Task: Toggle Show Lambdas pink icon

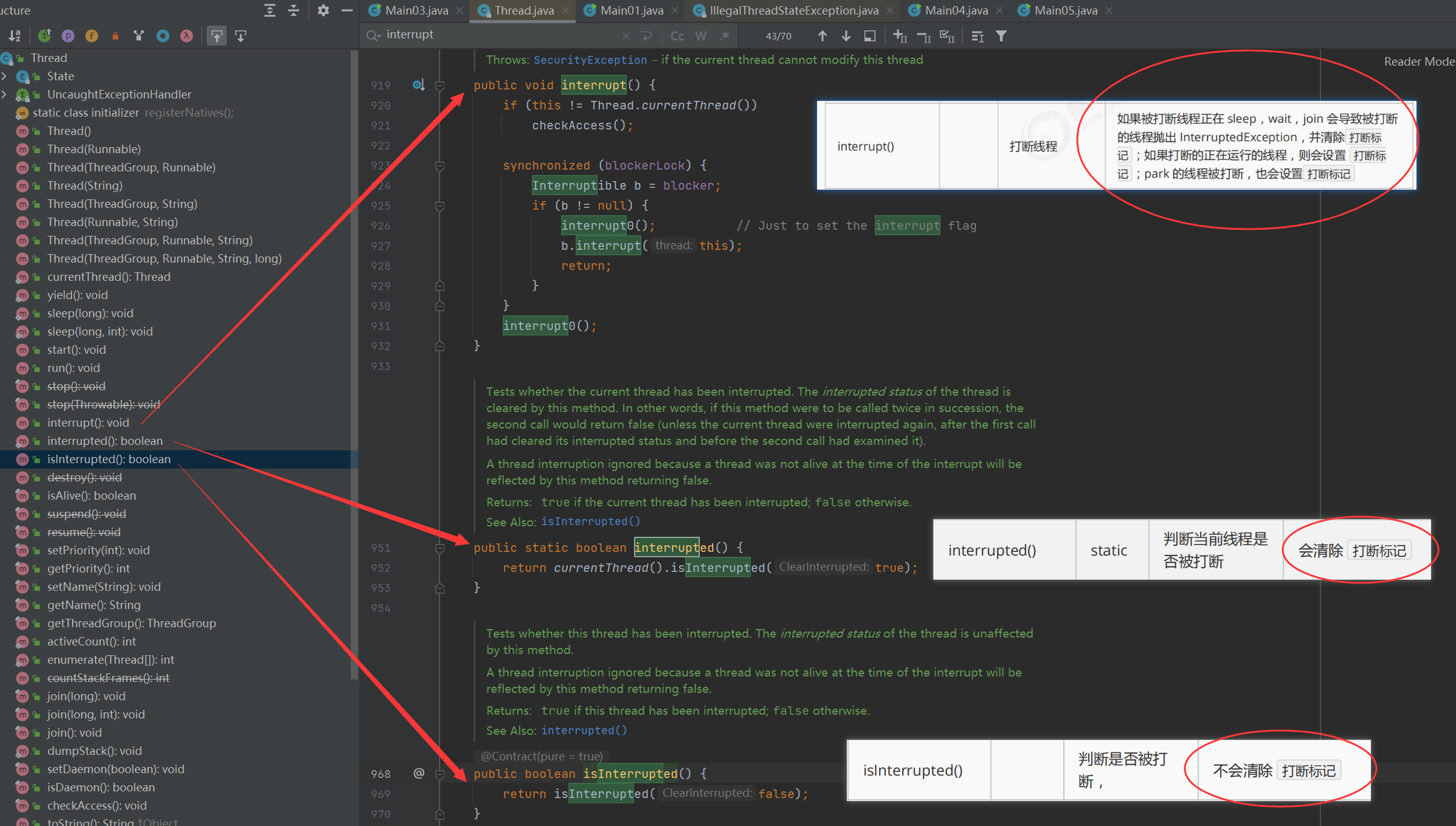Action: pos(187,36)
